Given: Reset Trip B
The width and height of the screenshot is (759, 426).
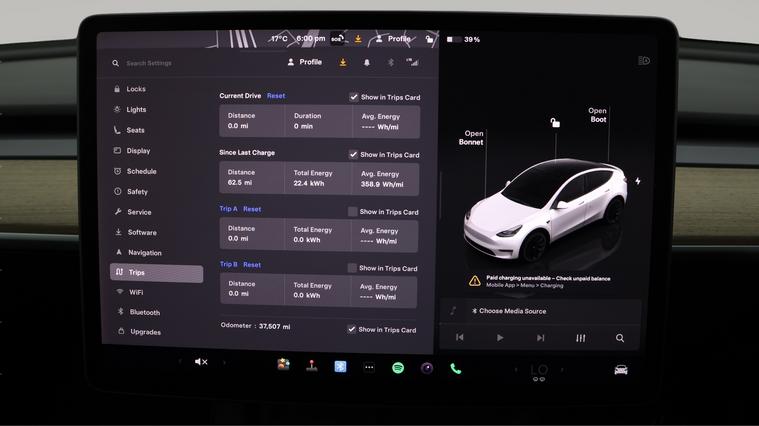Looking at the screenshot, I should point(252,265).
